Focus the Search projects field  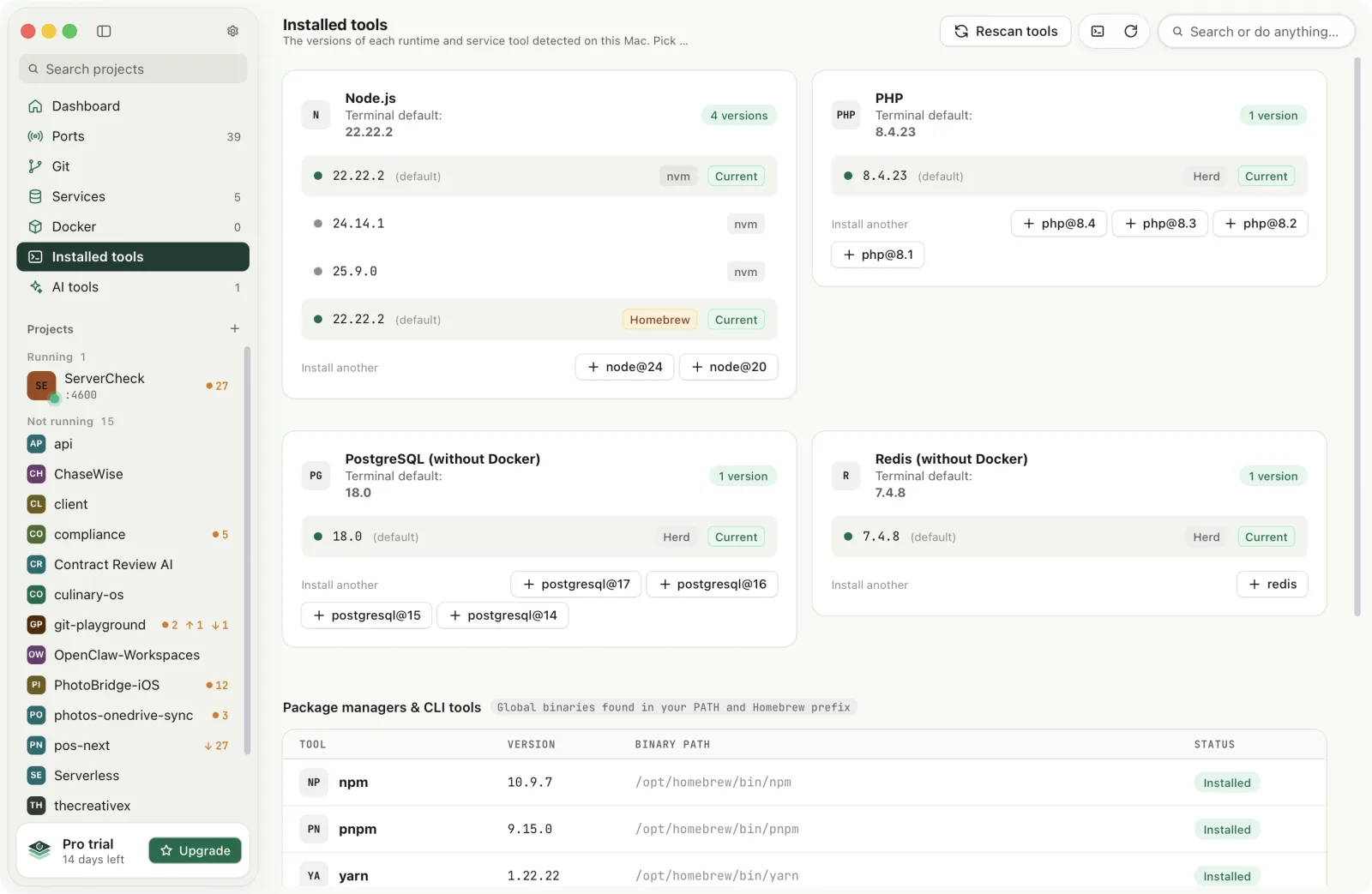point(133,69)
